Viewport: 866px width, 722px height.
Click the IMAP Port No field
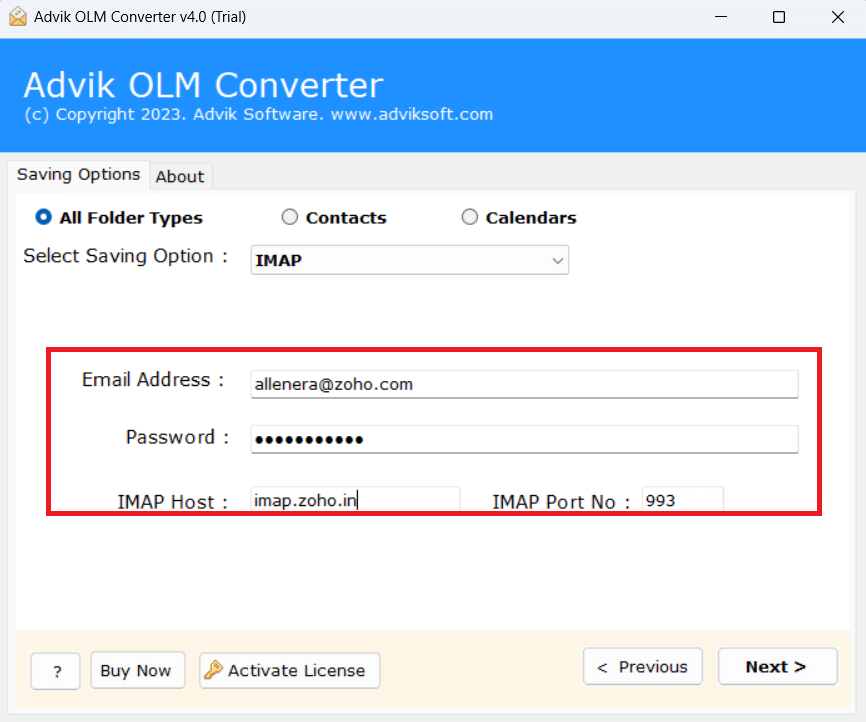click(x=682, y=500)
